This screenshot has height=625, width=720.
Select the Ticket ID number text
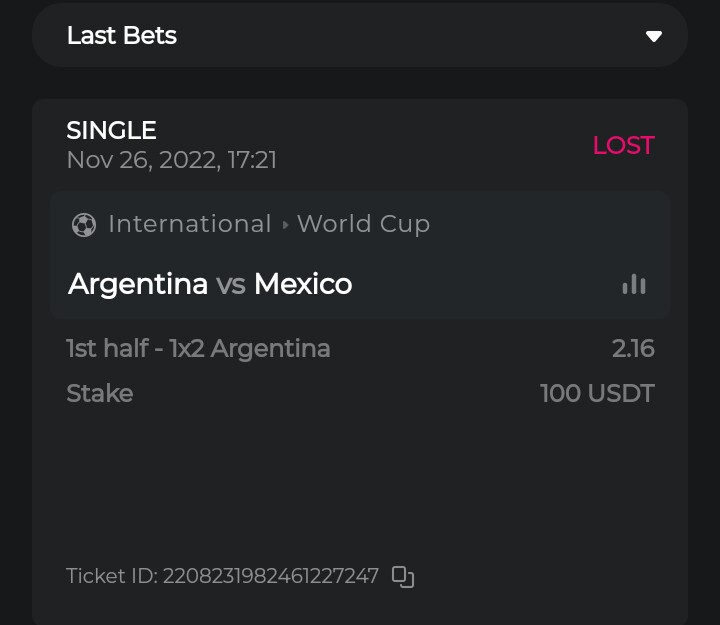point(270,576)
